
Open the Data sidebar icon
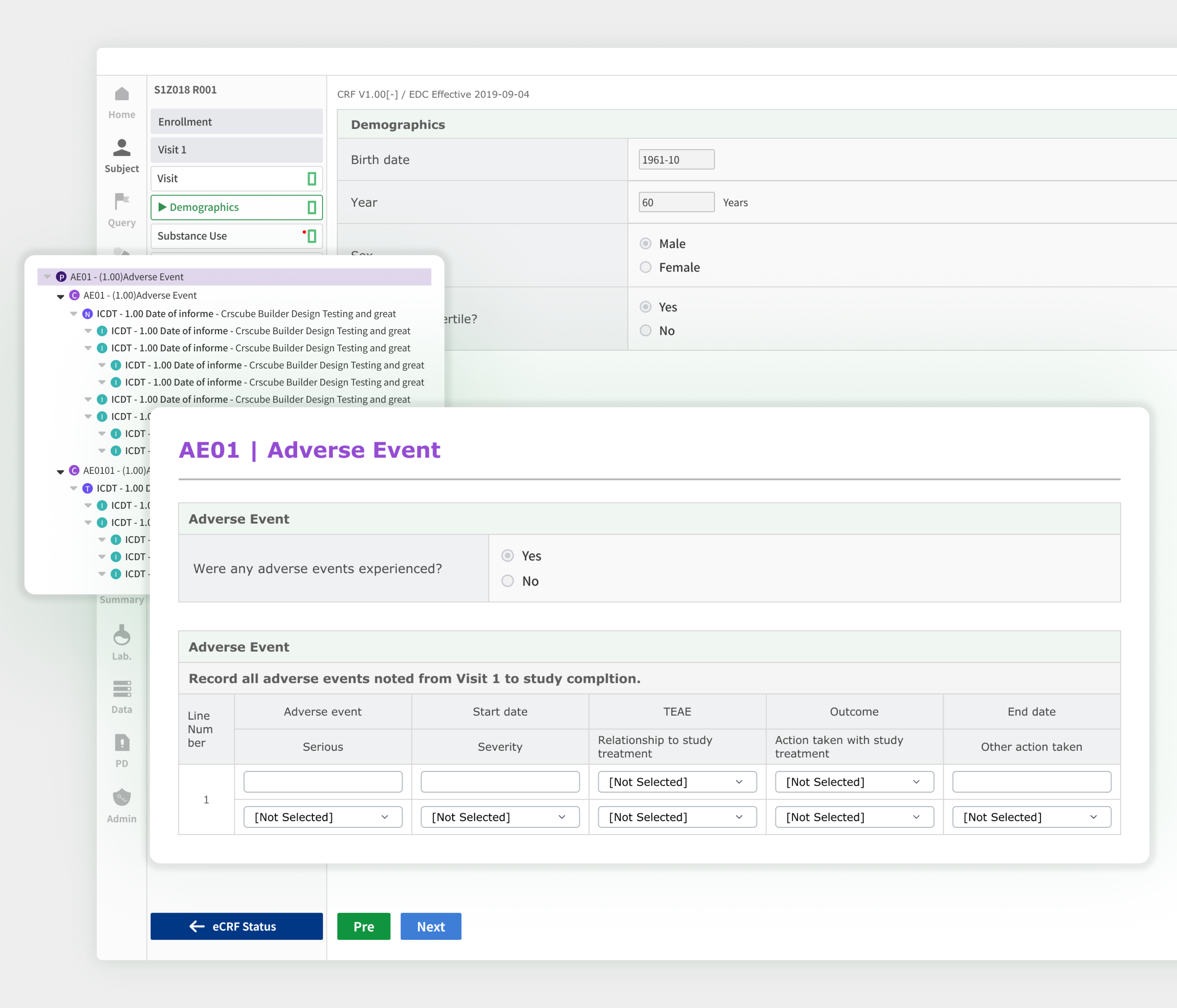[x=122, y=689]
